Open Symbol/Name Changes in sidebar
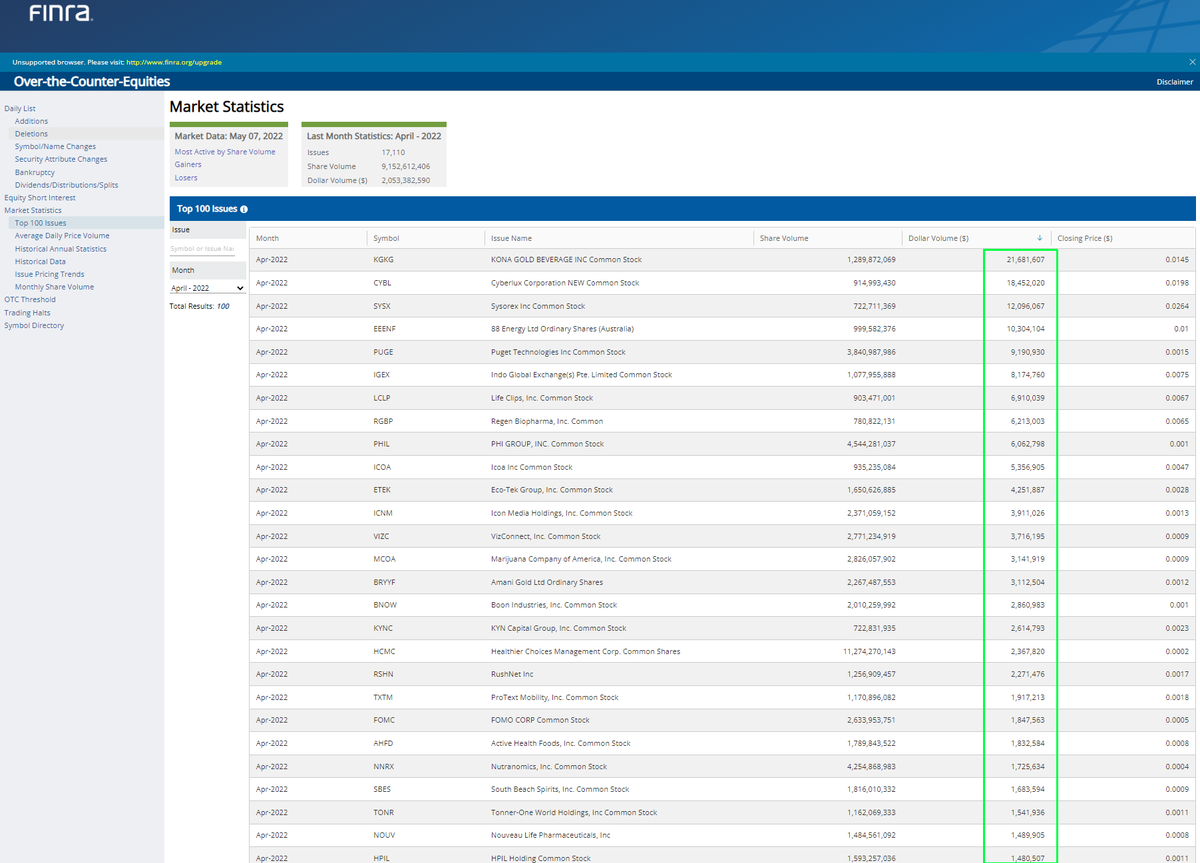The image size is (1200, 863). [55, 147]
